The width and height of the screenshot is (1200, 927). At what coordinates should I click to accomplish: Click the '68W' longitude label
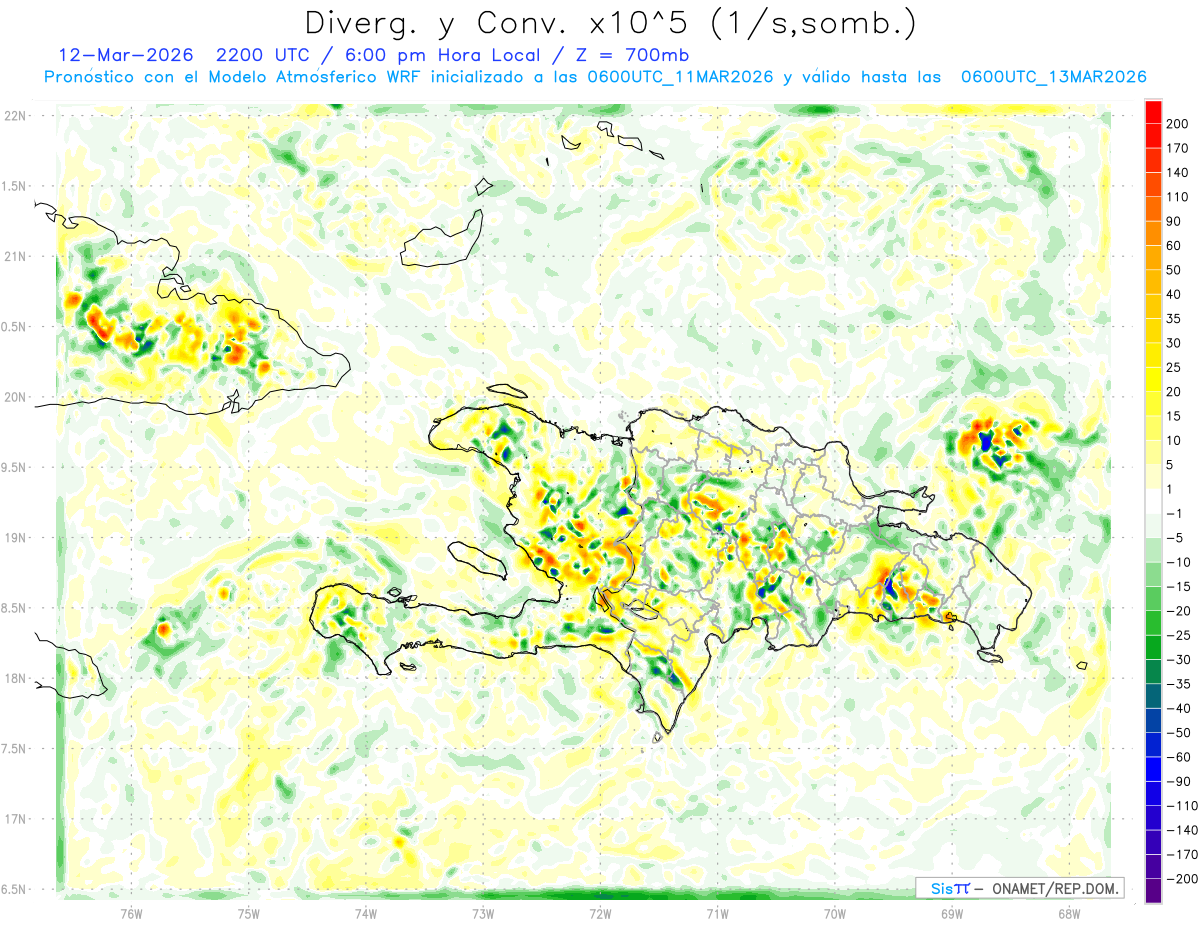[1069, 912]
